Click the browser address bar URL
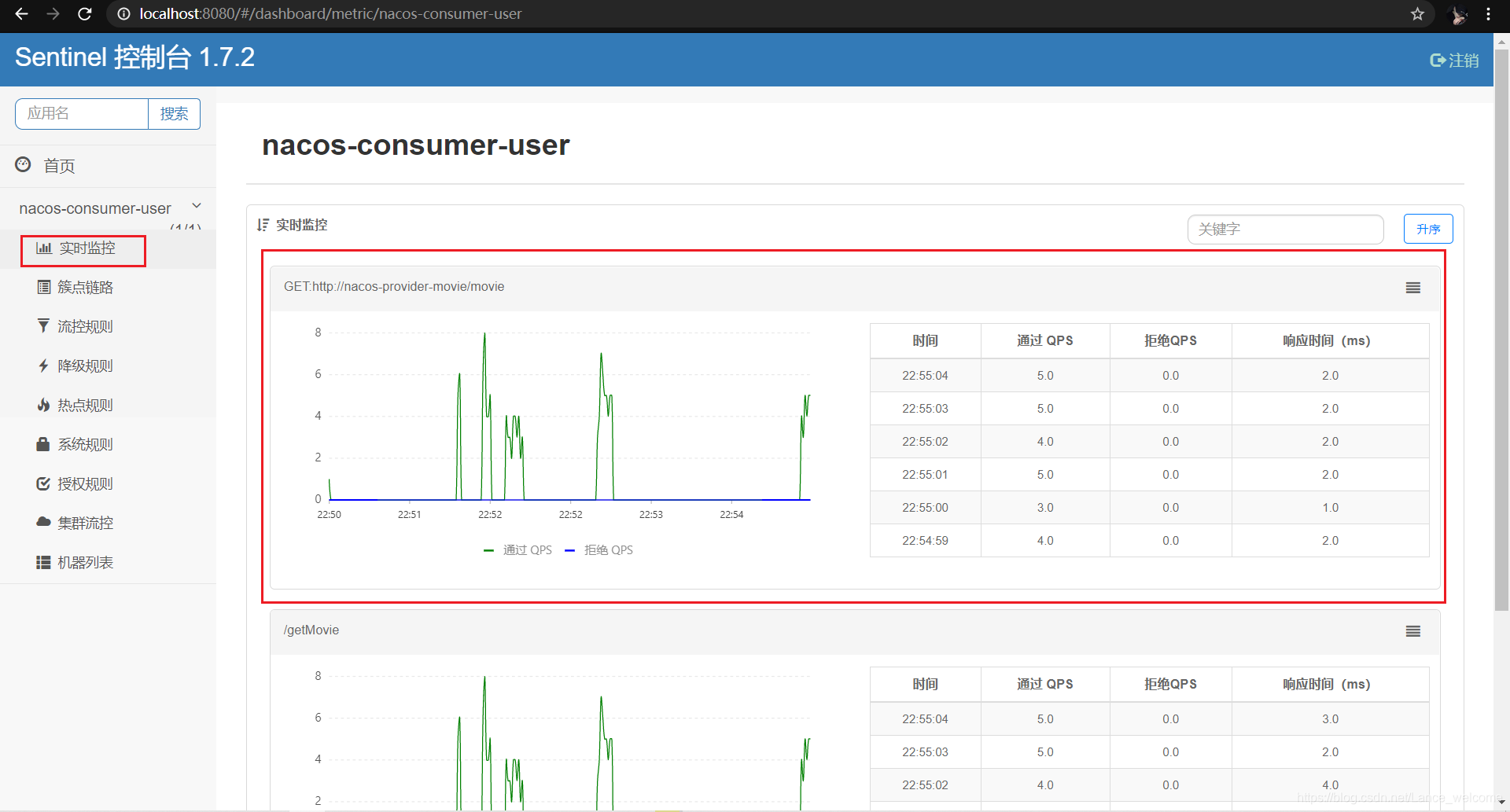 (330, 13)
